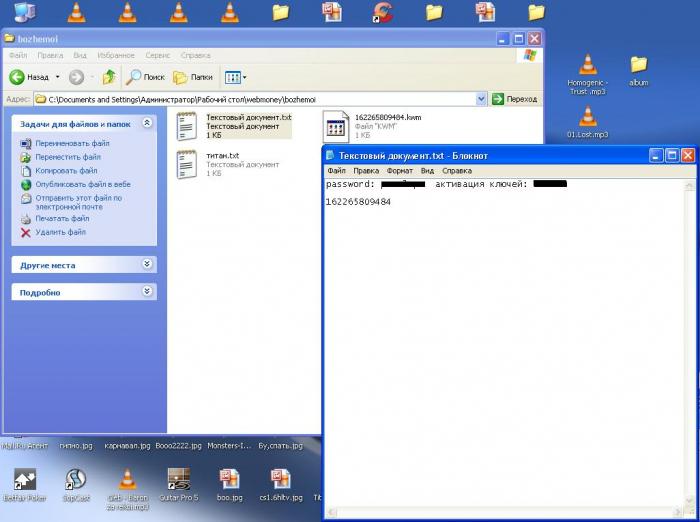Expand the address bar dropdown

[x=481, y=99]
